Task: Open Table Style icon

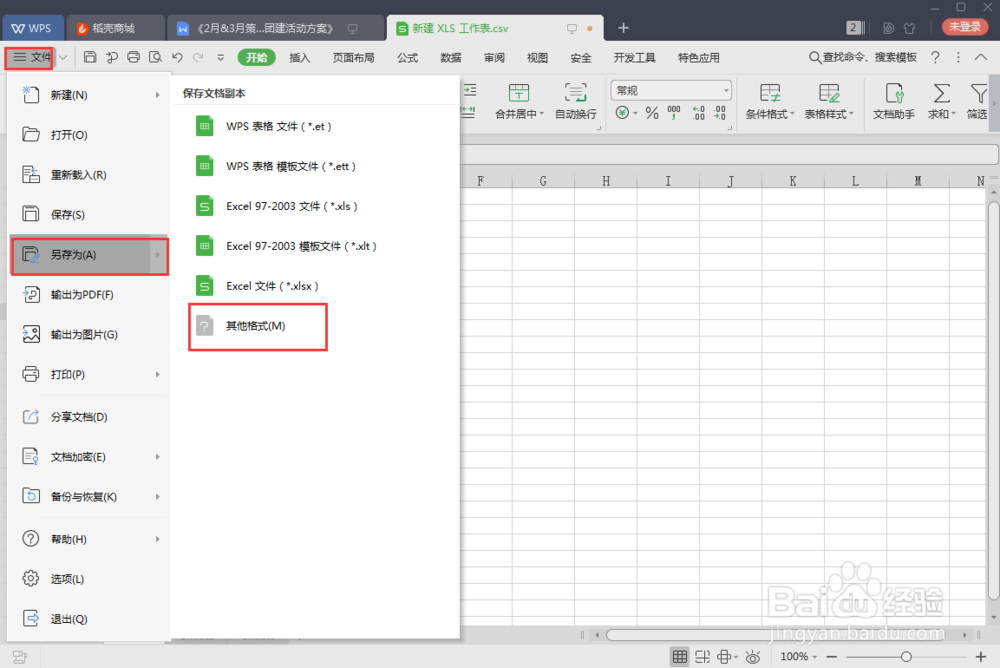Action: click(x=828, y=94)
